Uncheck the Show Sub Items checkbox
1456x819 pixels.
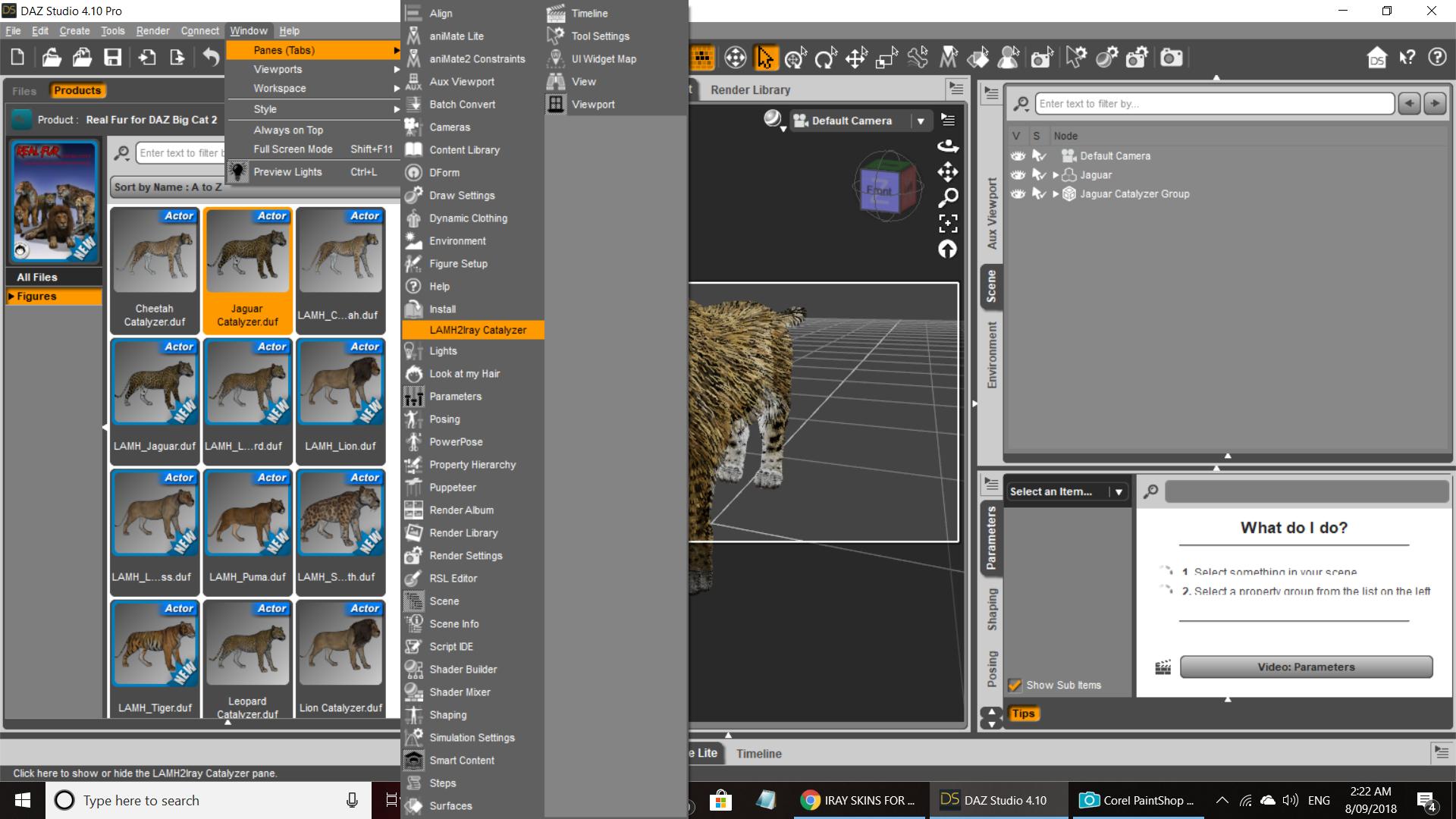(1015, 685)
